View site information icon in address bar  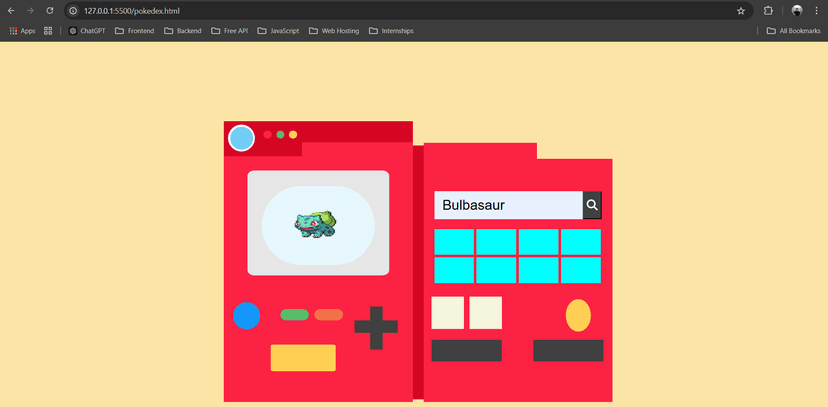pyautogui.click(x=73, y=11)
